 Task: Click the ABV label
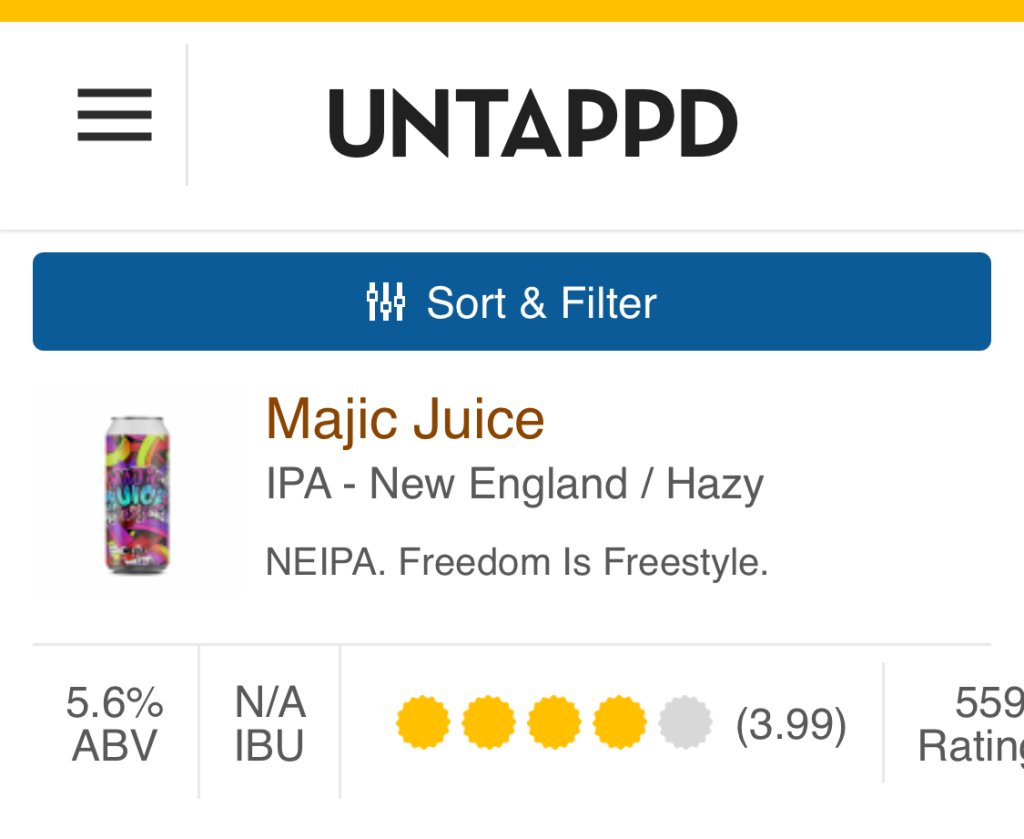[x=115, y=746]
